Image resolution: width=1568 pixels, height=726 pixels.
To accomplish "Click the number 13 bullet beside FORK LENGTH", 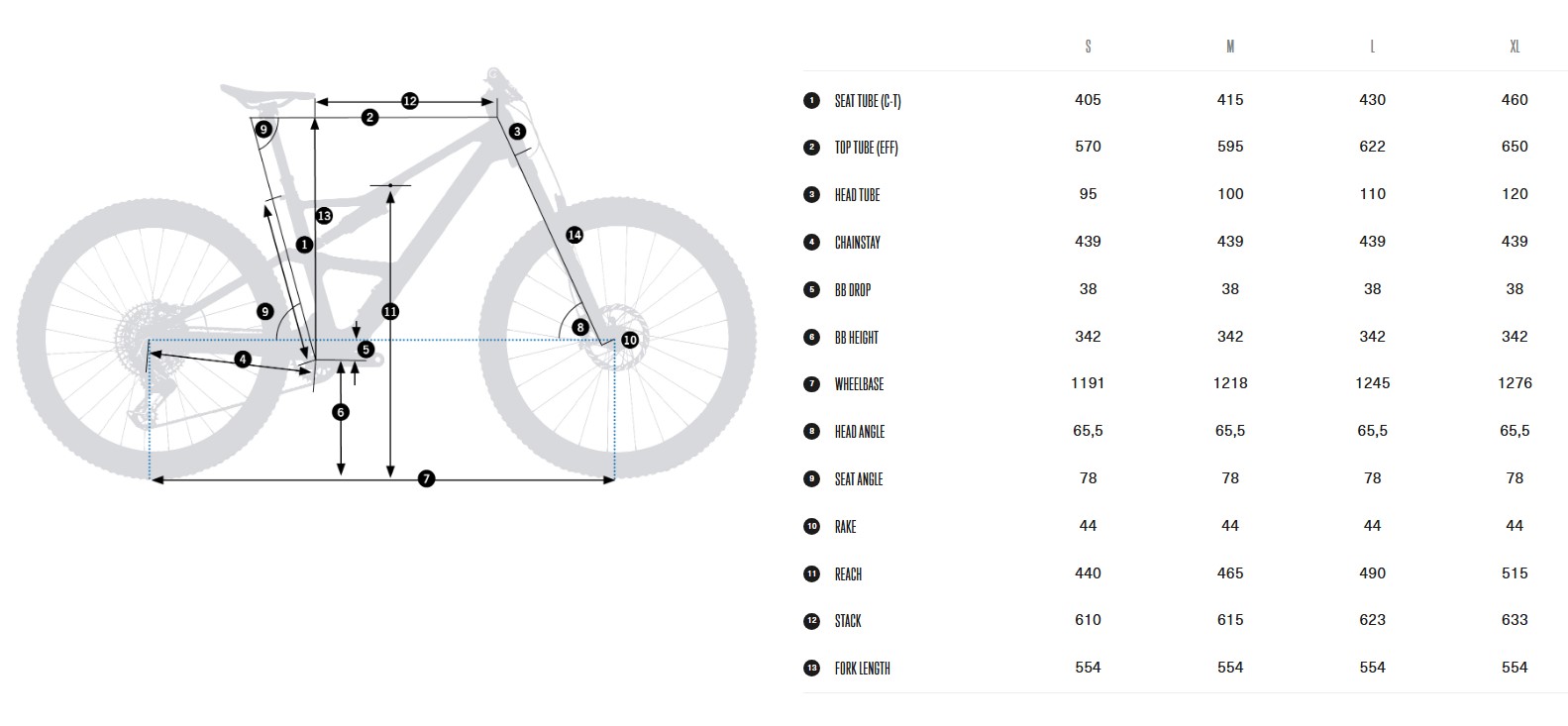I will pos(812,669).
